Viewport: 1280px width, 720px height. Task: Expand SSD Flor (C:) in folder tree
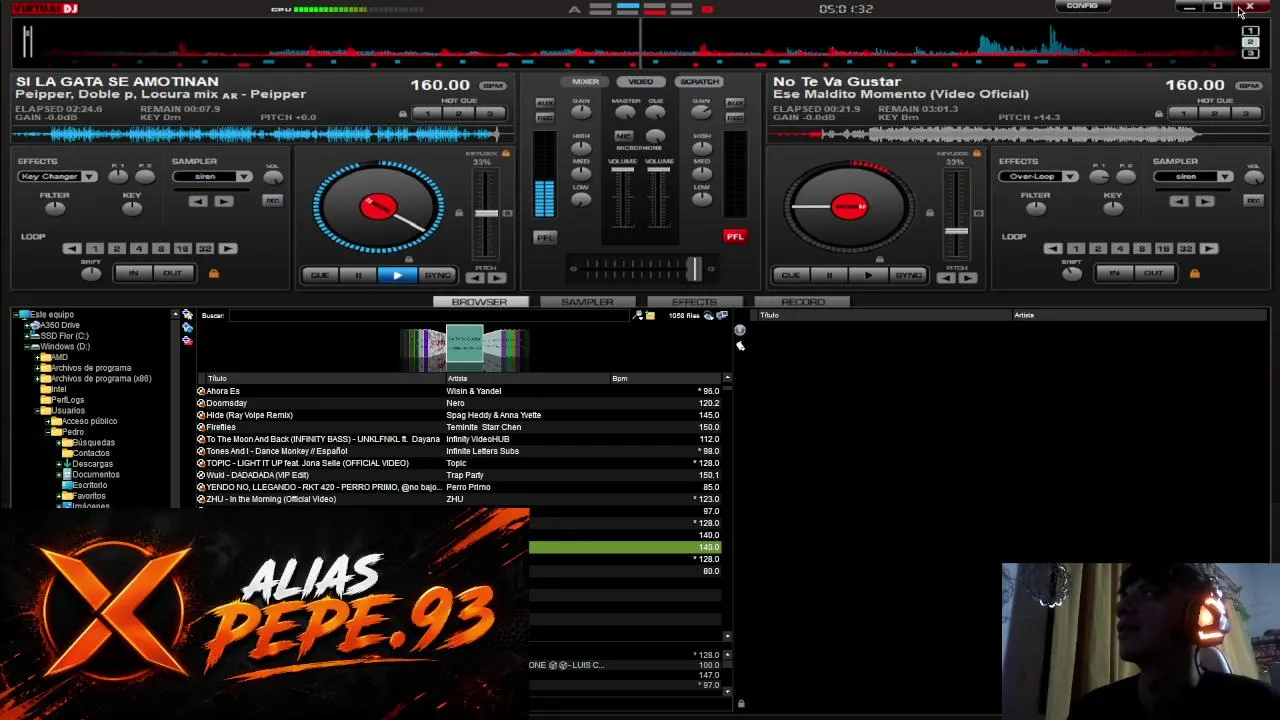pyautogui.click(x=28, y=336)
